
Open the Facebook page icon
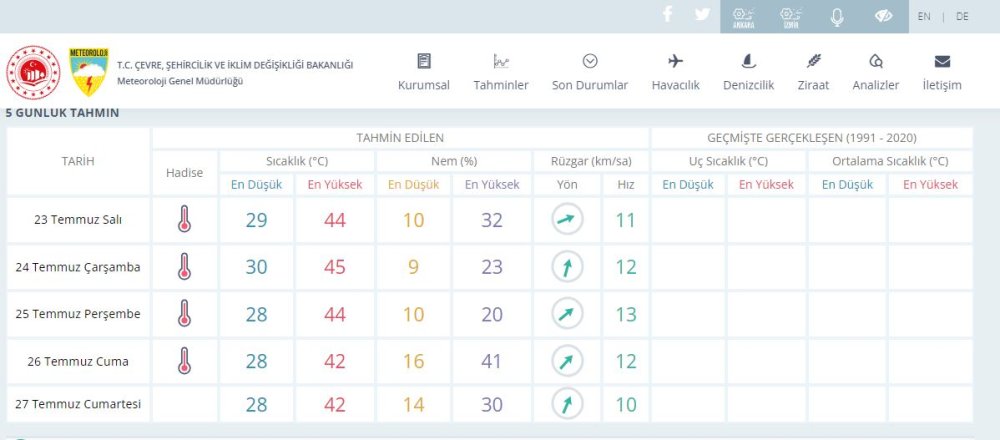[668, 15]
